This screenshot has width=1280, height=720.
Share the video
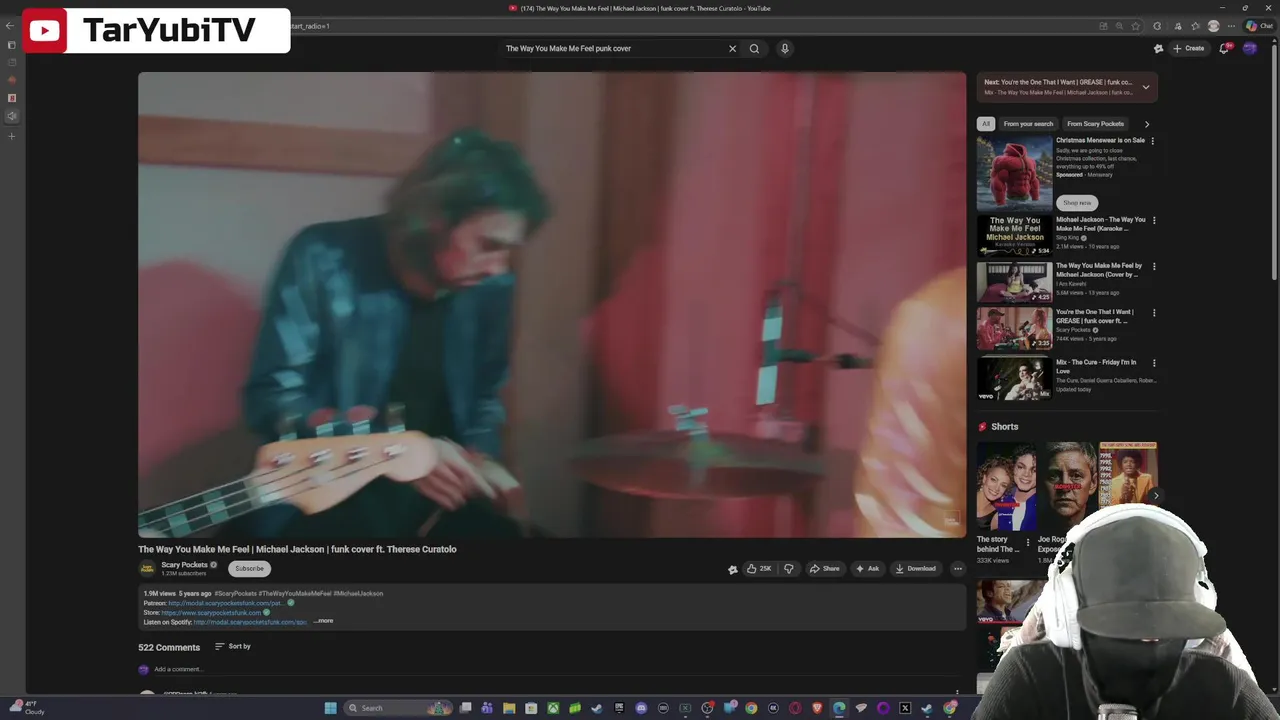pyautogui.click(x=825, y=569)
